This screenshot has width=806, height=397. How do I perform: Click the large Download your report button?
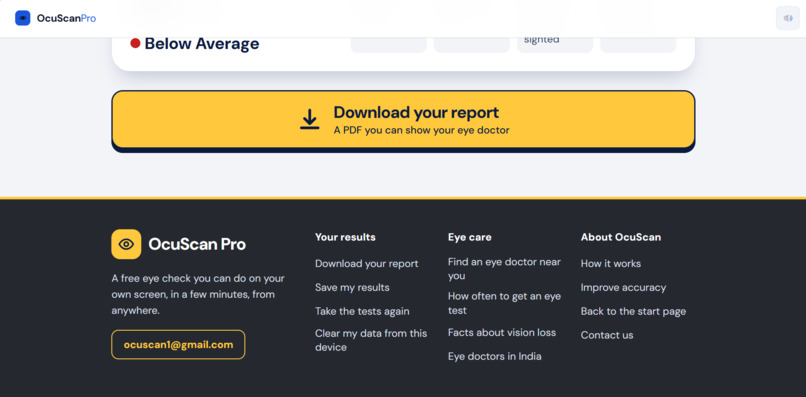click(403, 120)
